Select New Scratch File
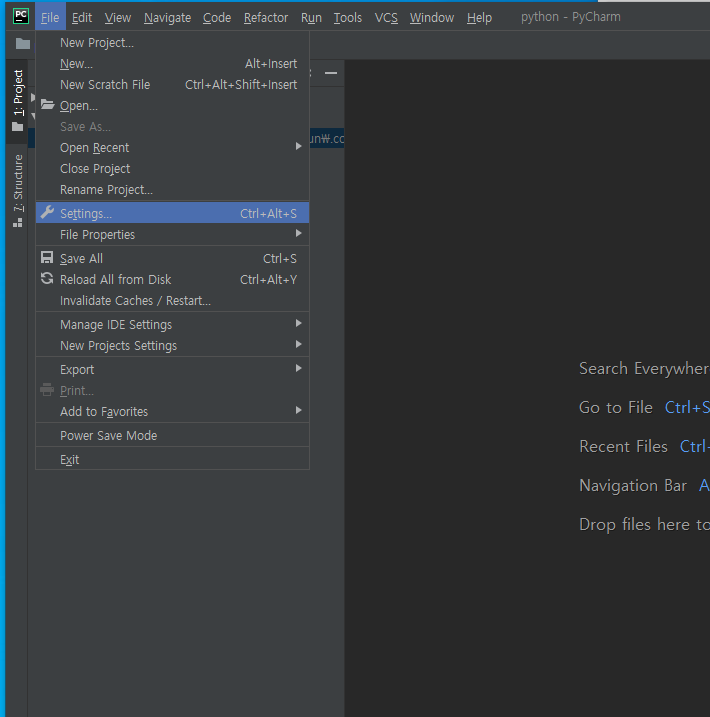 coord(172,85)
